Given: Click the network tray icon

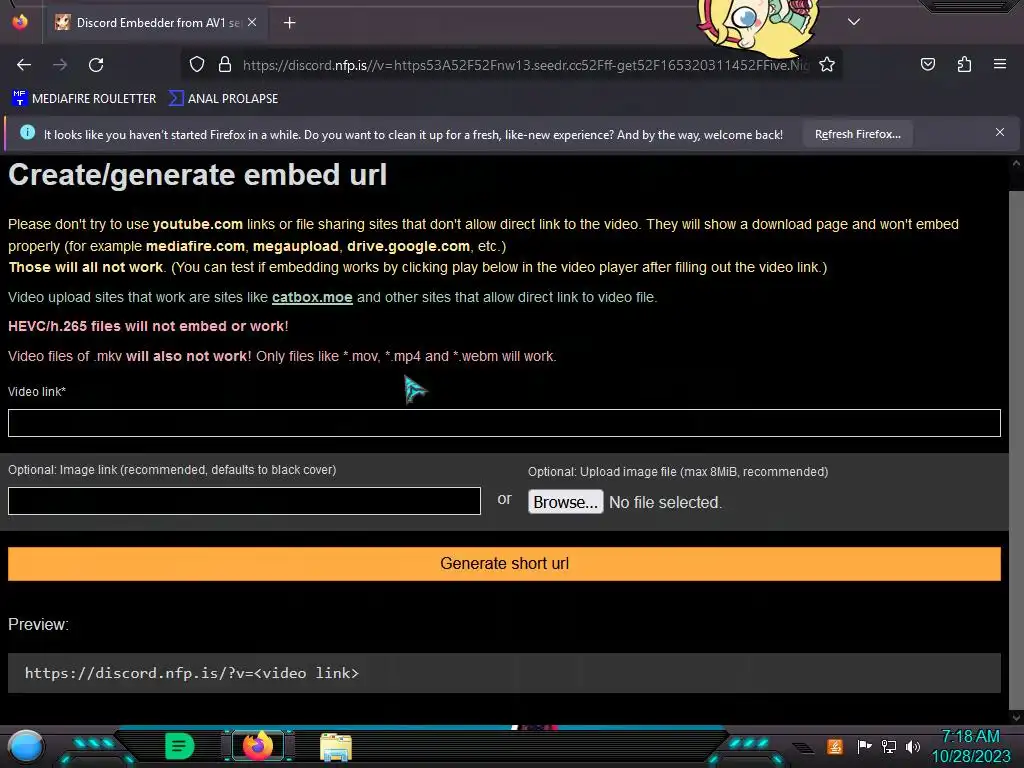Looking at the screenshot, I should click(x=888, y=746).
